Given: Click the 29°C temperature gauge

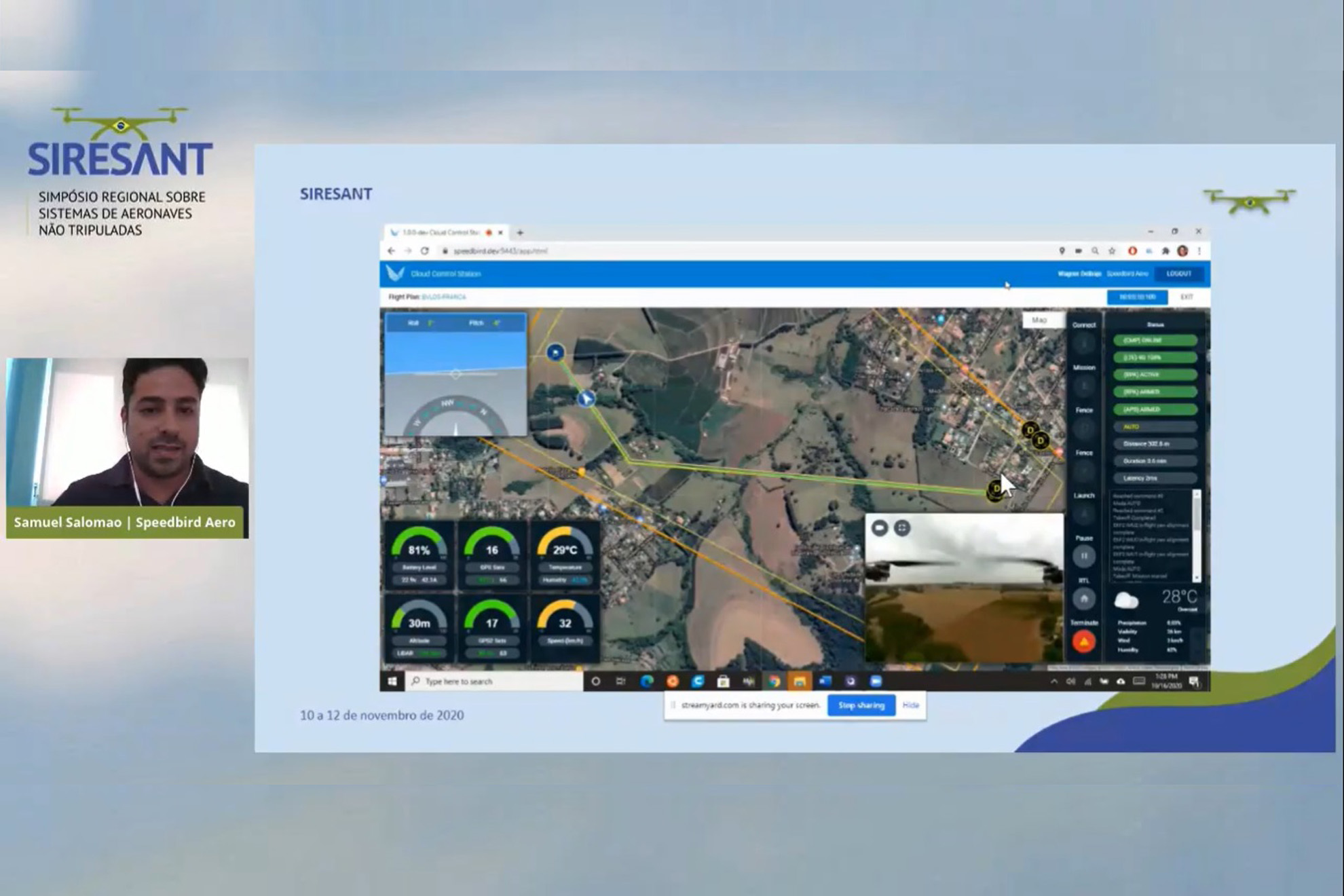Looking at the screenshot, I should tap(565, 556).
